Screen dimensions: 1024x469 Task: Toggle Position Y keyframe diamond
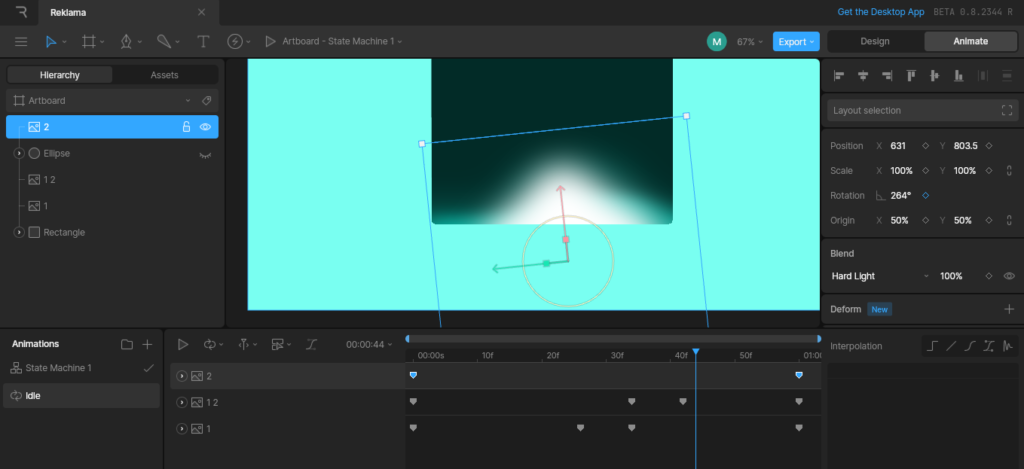989,146
